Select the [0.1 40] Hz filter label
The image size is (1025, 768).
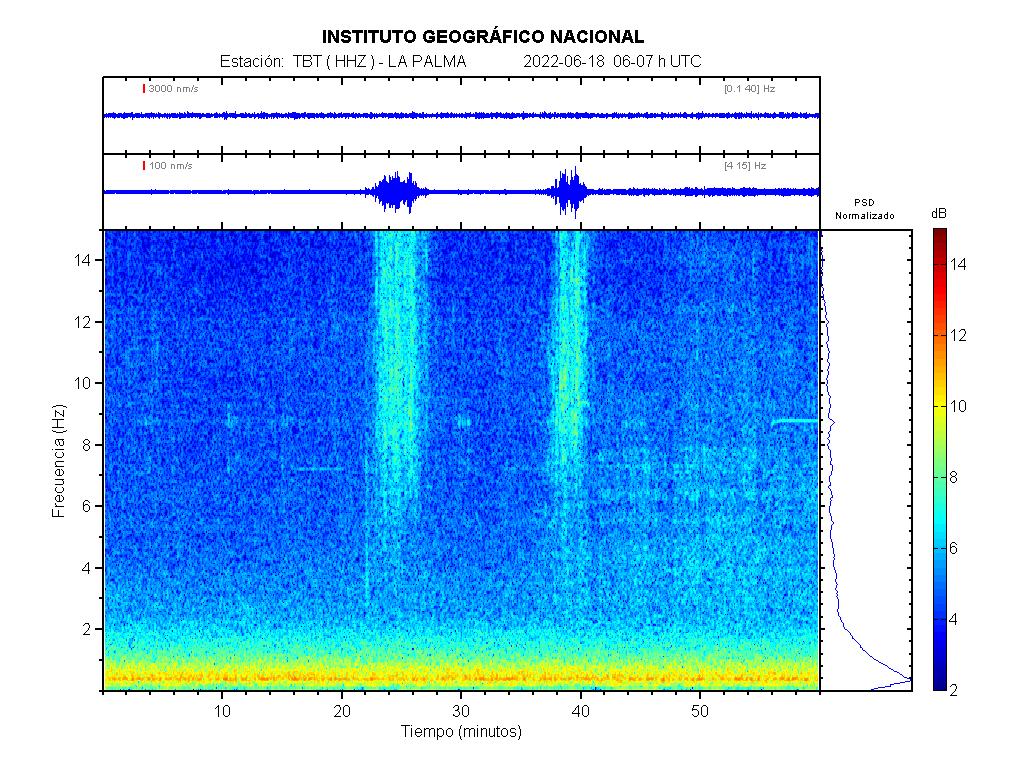point(749,89)
